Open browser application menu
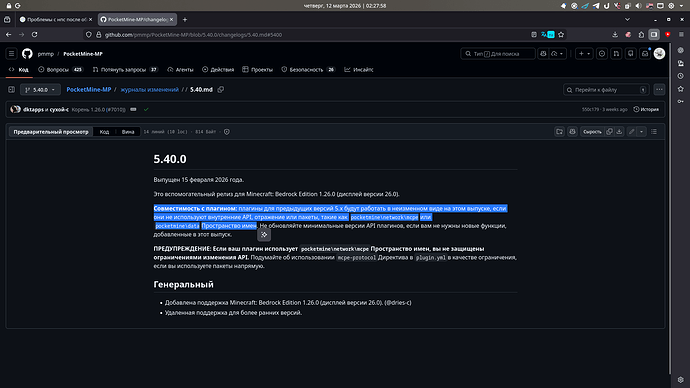Viewport: 690px width, 388px height. click(681, 34)
